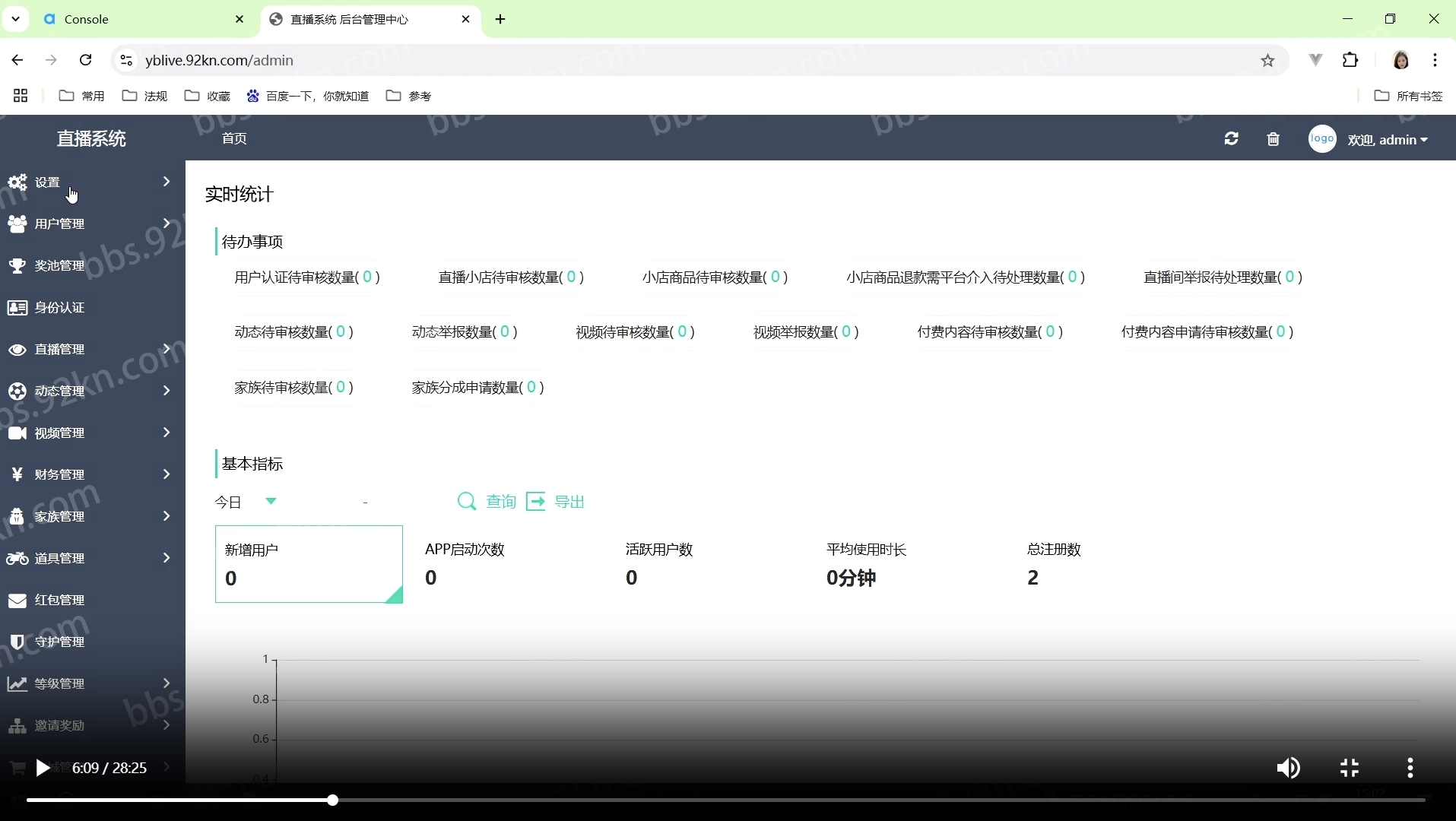
Task: Expand the 动态管理 chevron
Action: point(167,390)
